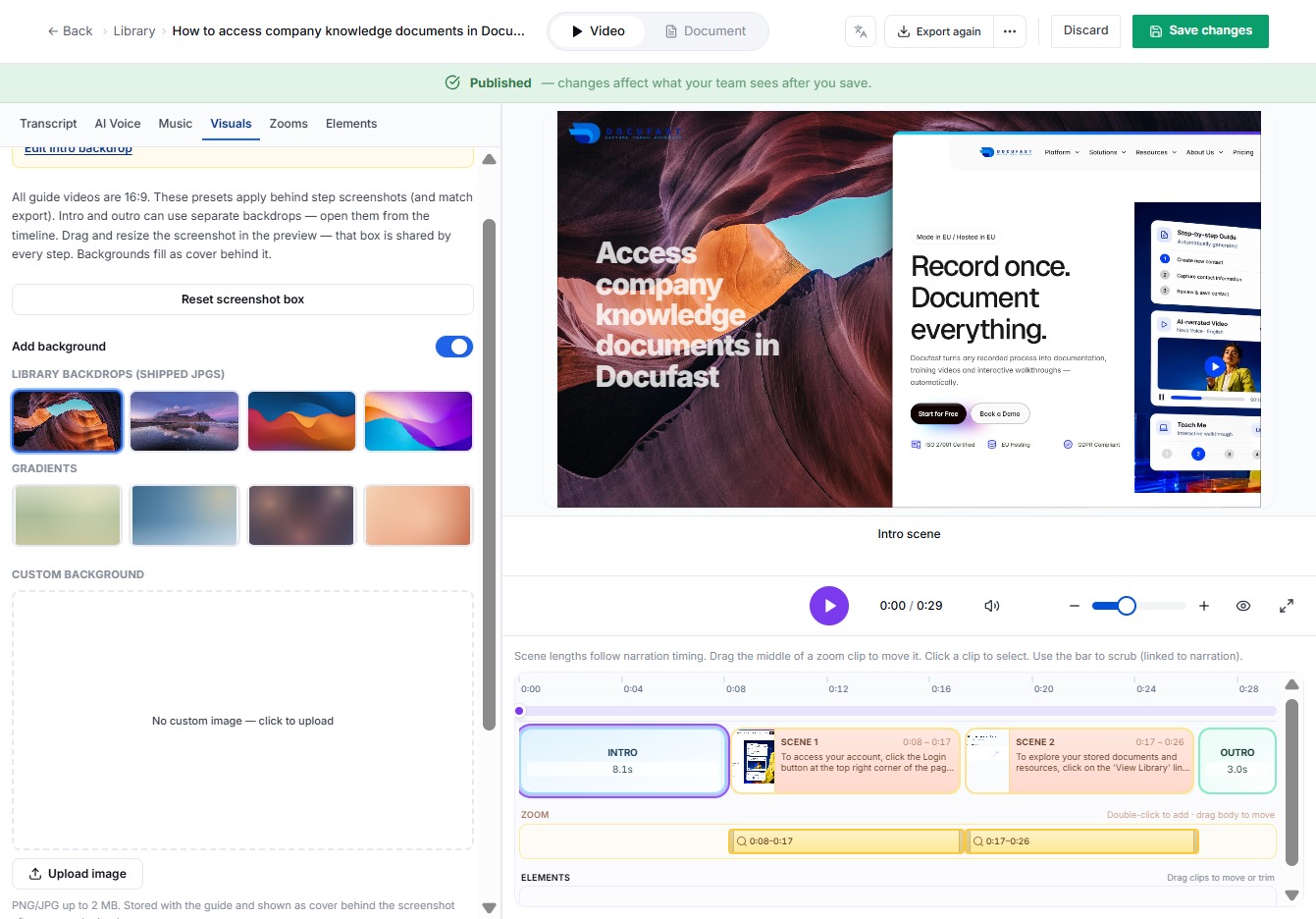Open the AI Voice tab
1316x919 pixels.
pos(118,124)
